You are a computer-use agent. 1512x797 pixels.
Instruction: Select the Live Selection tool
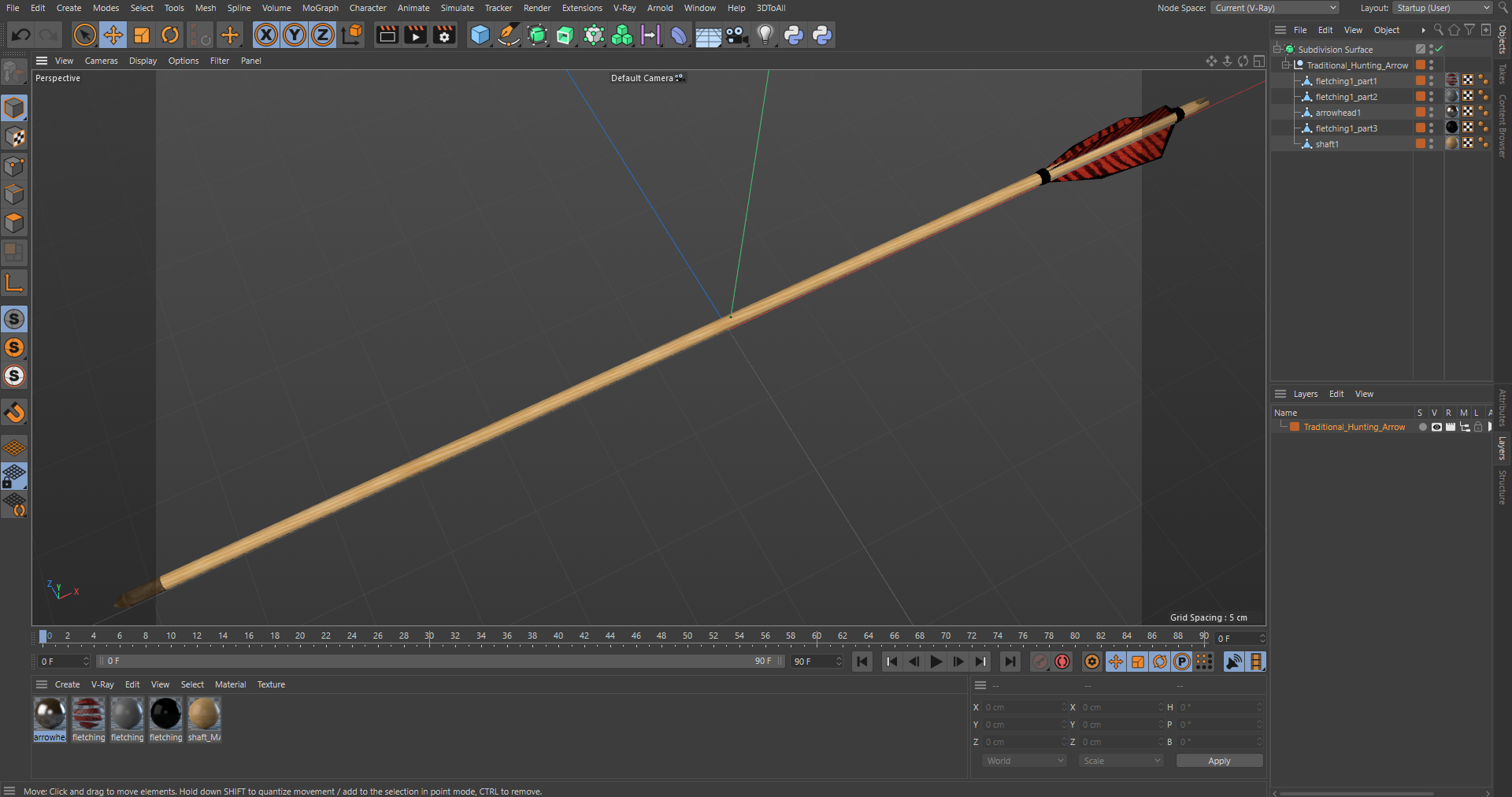(x=84, y=35)
